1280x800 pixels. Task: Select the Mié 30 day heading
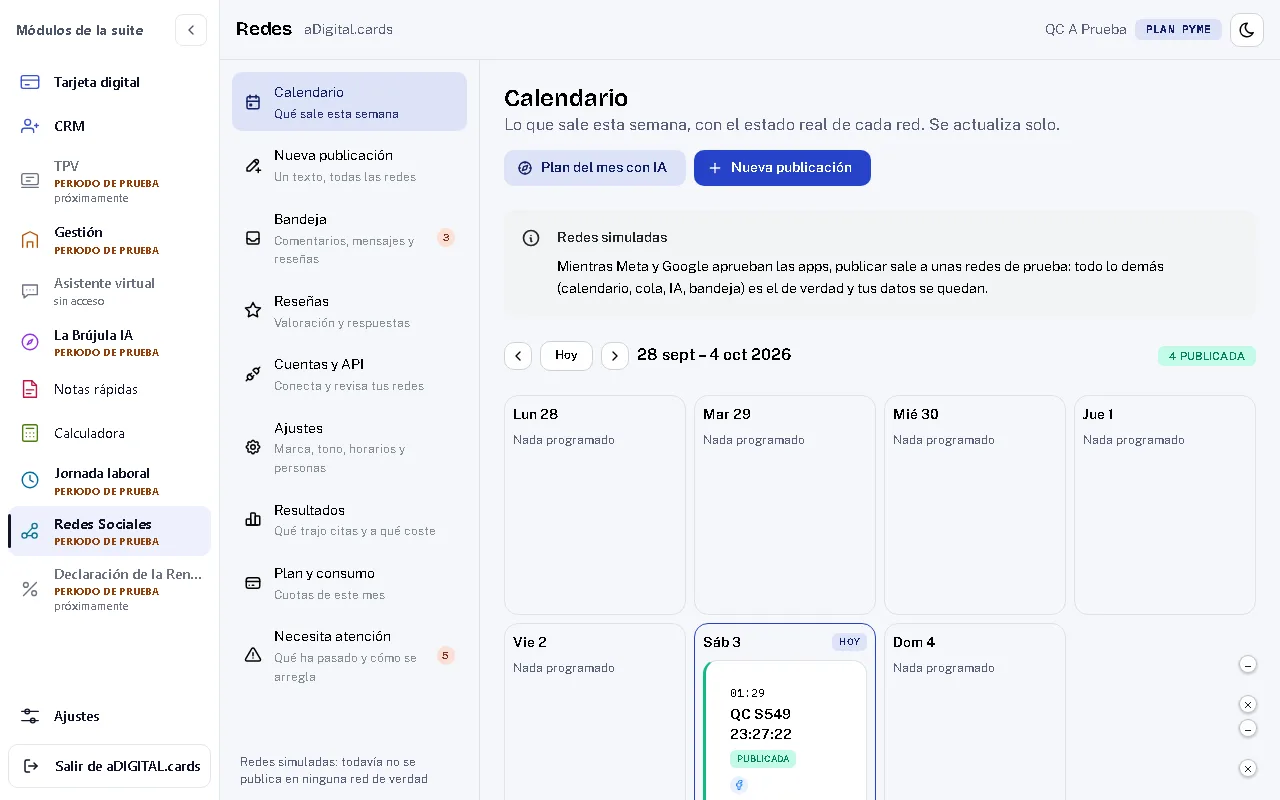coord(916,414)
